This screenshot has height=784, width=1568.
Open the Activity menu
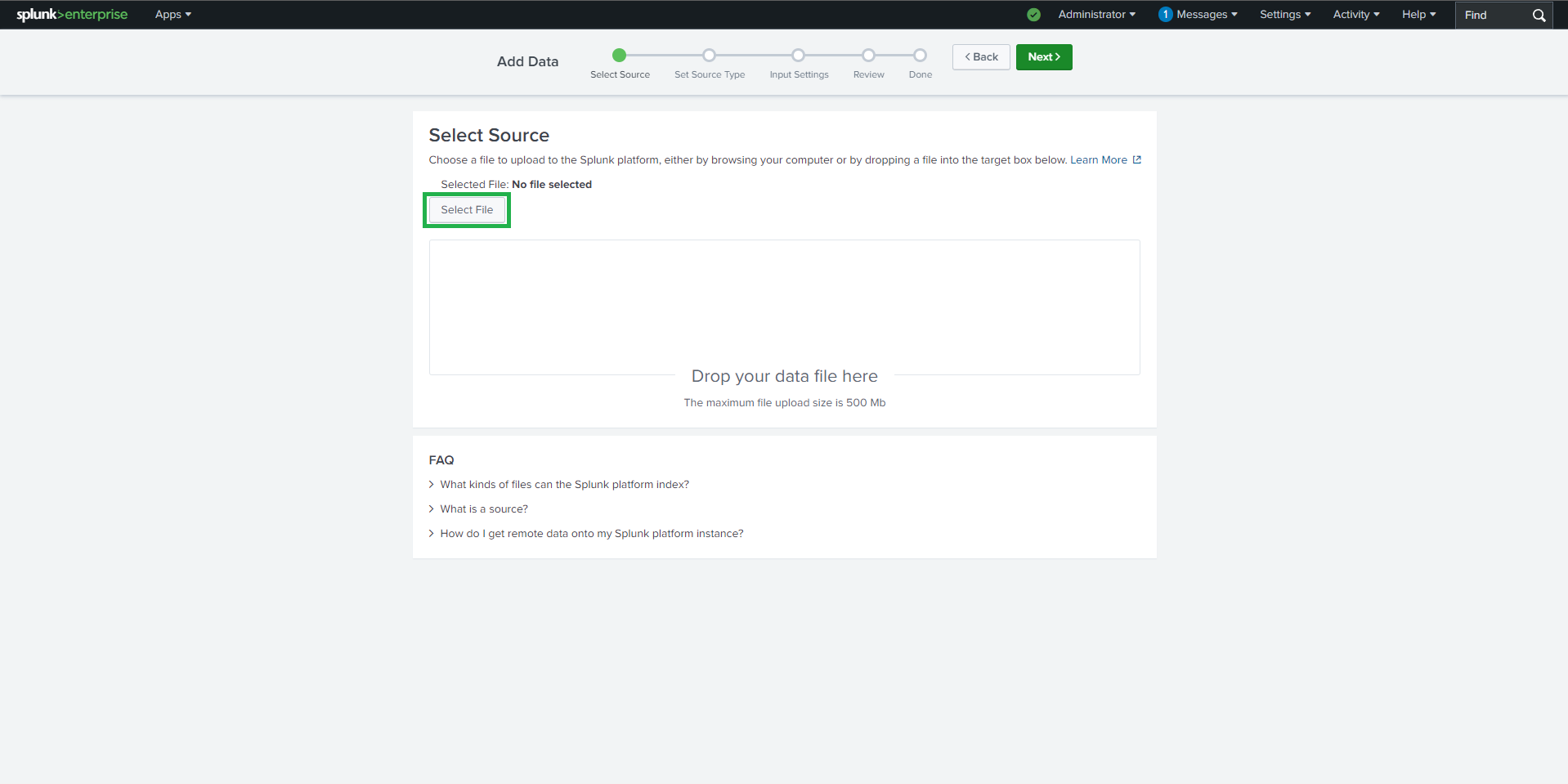pos(1355,15)
